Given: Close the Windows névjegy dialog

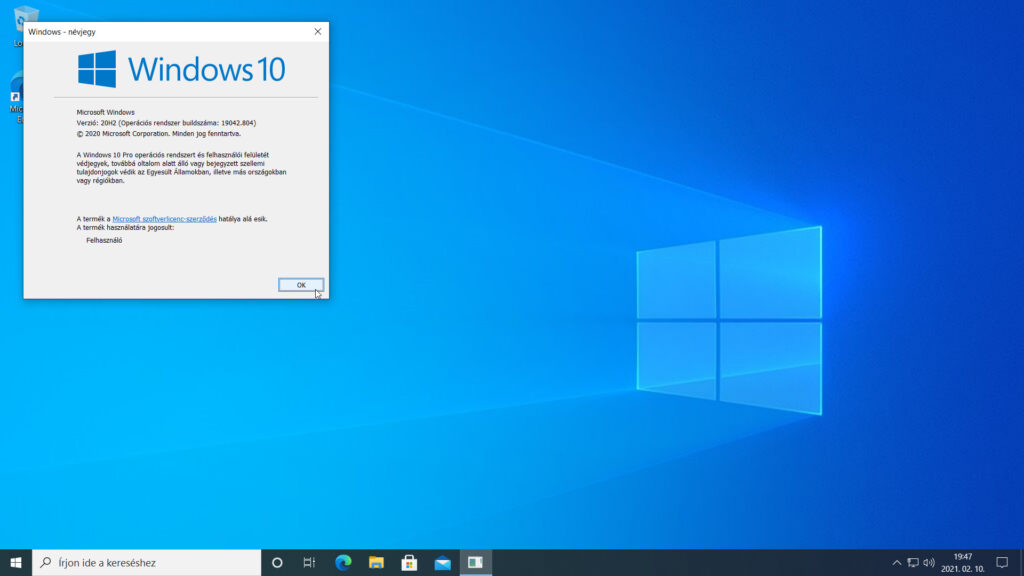Looking at the screenshot, I should (317, 31).
